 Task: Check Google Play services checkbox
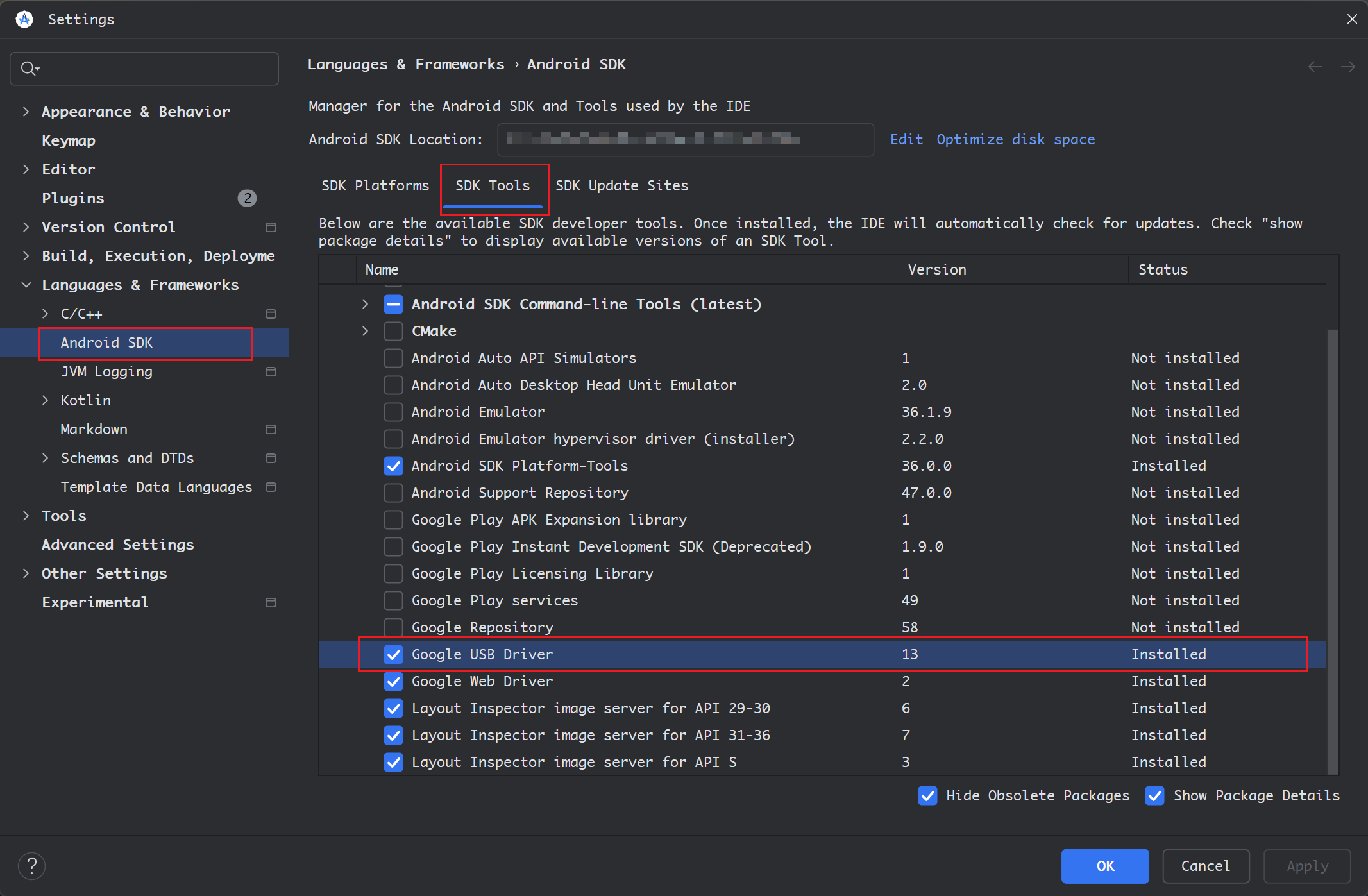(x=393, y=600)
